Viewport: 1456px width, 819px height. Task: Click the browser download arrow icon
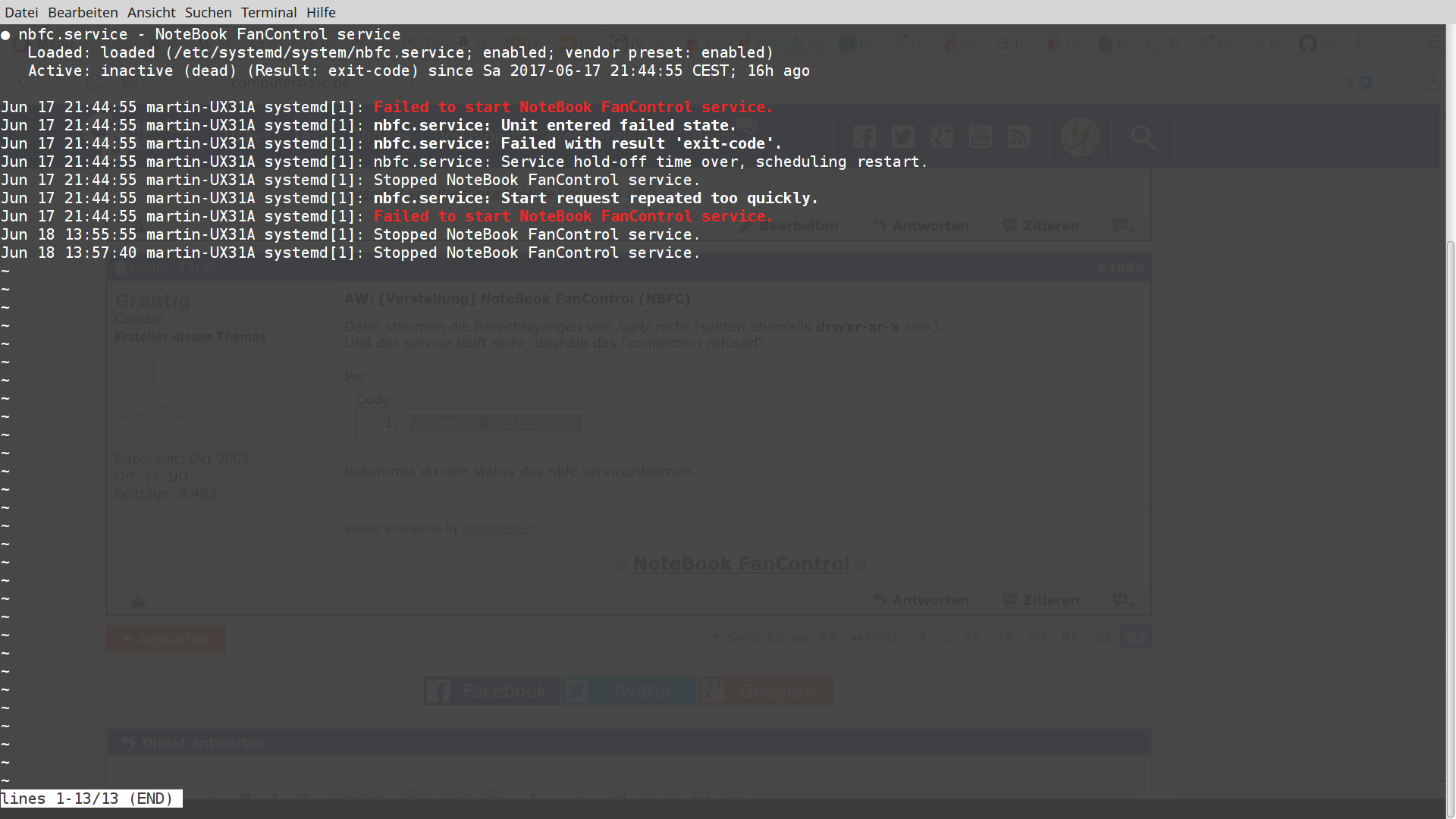pos(1432,82)
